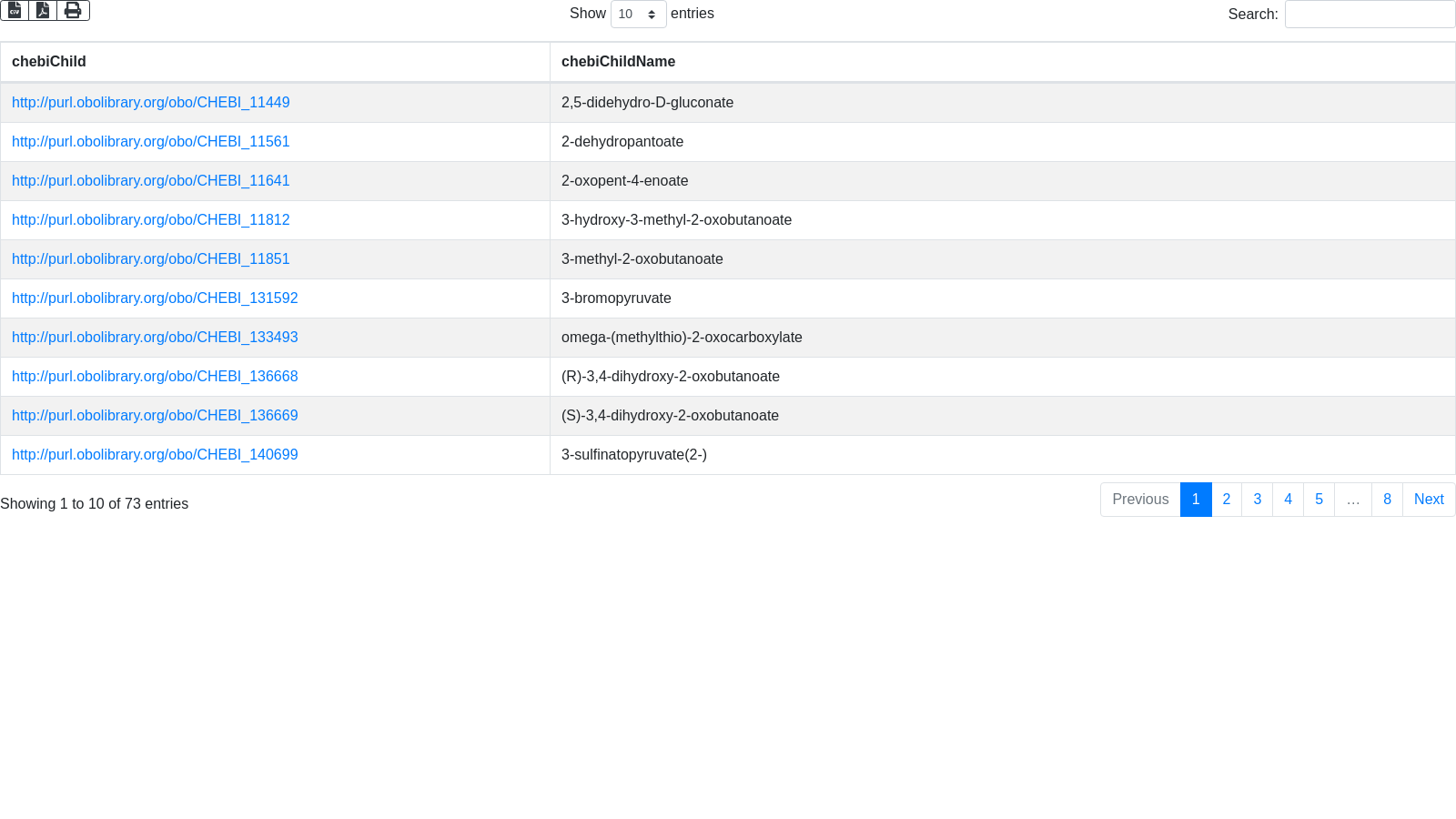Open the CHEBI_136669 link
1456x819 pixels.
click(155, 416)
